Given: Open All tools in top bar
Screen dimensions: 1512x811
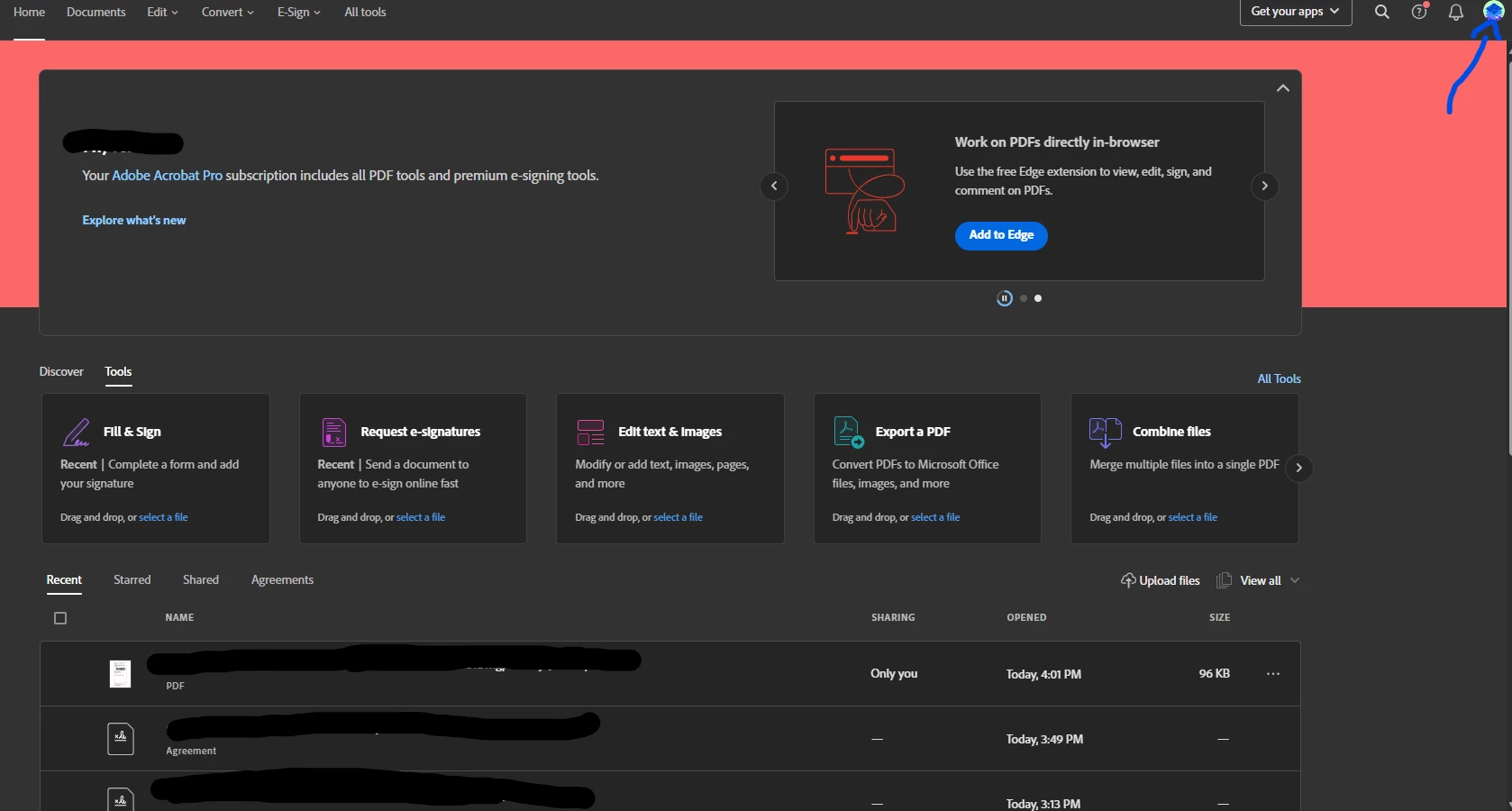Looking at the screenshot, I should (365, 13).
